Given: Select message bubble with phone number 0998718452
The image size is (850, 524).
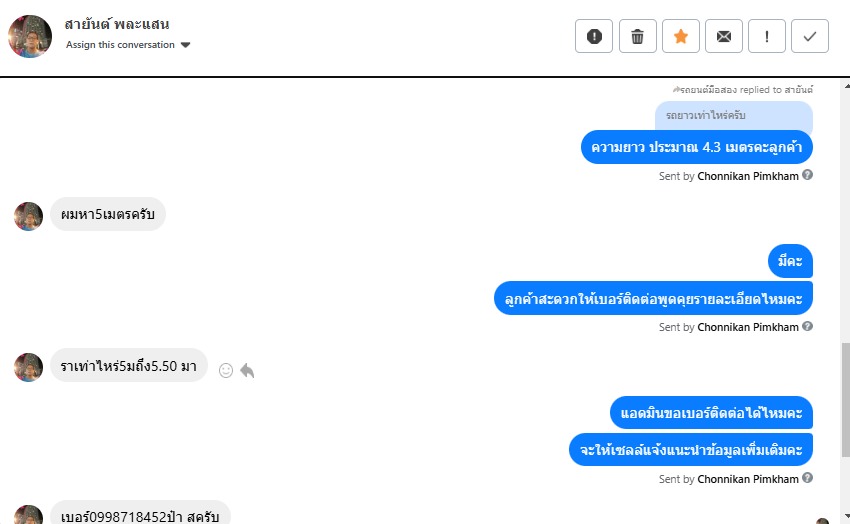Looking at the screenshot, I should (x=140, y=513).
